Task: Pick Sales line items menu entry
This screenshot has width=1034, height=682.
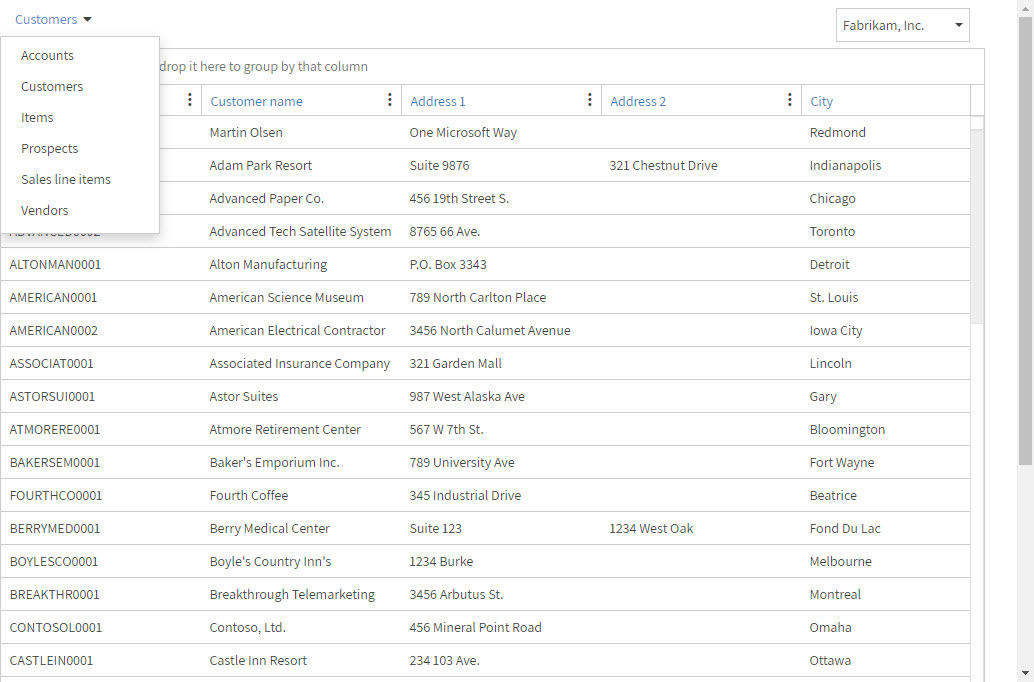Action: (x=66, y=179)
